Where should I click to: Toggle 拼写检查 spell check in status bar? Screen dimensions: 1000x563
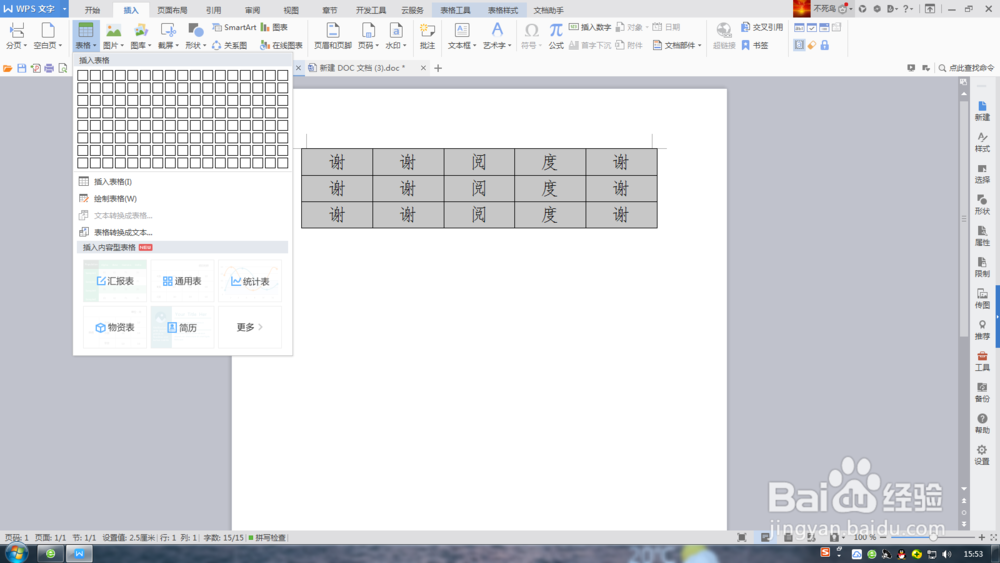click(x=267, y=537)
